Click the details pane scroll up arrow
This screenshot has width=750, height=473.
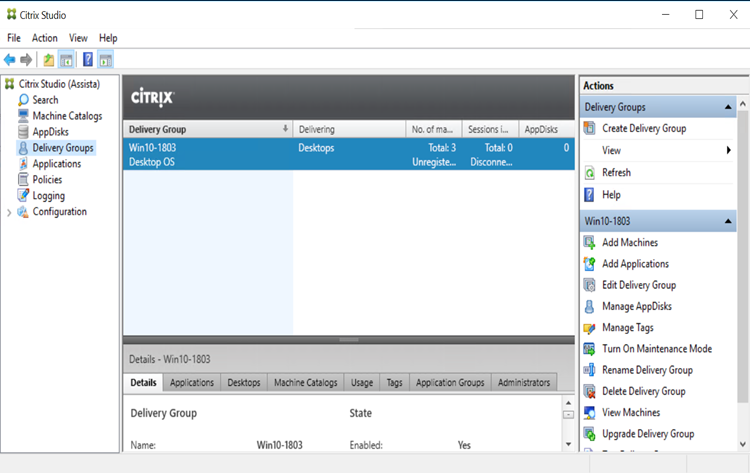(x=568, y=403)
